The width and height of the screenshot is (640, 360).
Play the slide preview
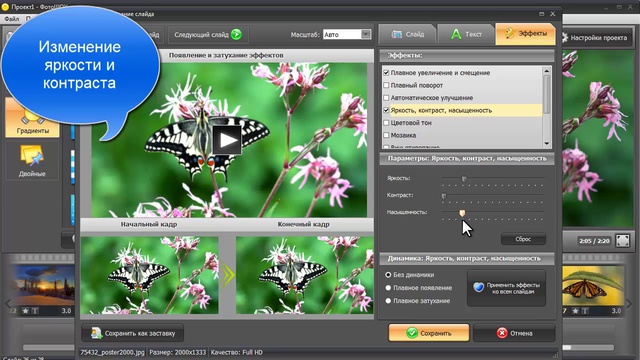227,140
